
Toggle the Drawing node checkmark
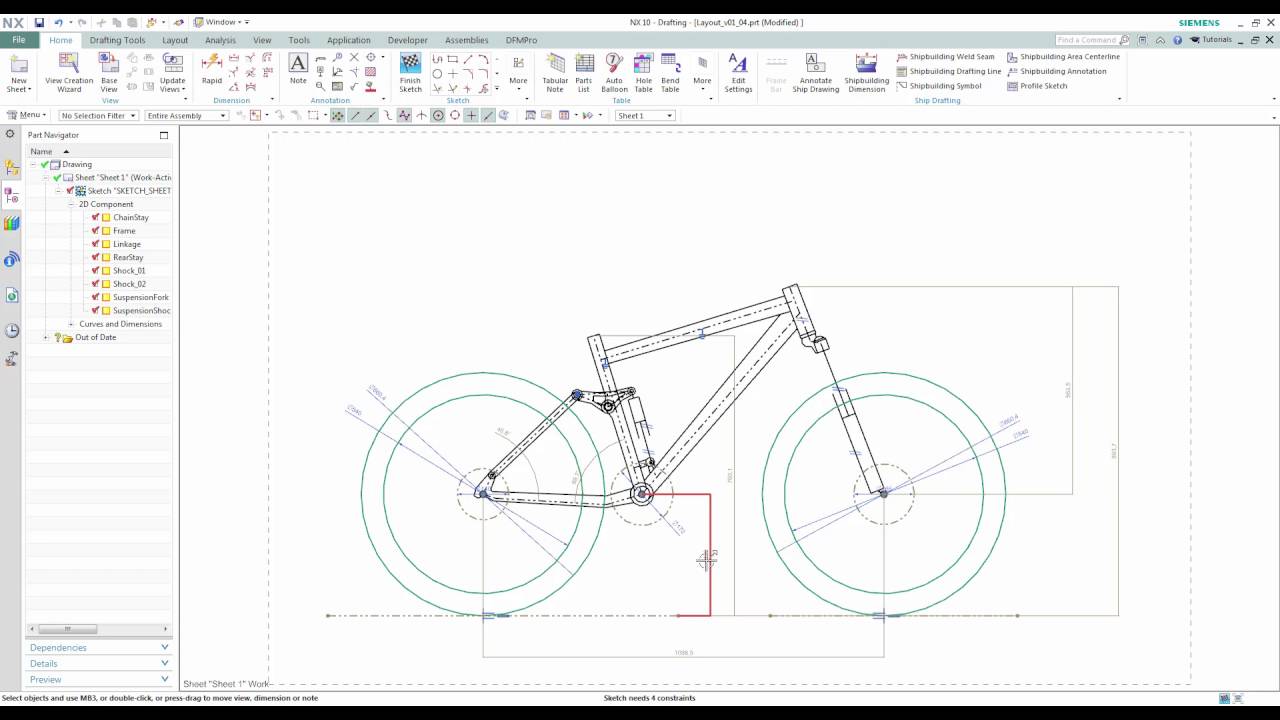pyautogui.click(x=44, y=164)
